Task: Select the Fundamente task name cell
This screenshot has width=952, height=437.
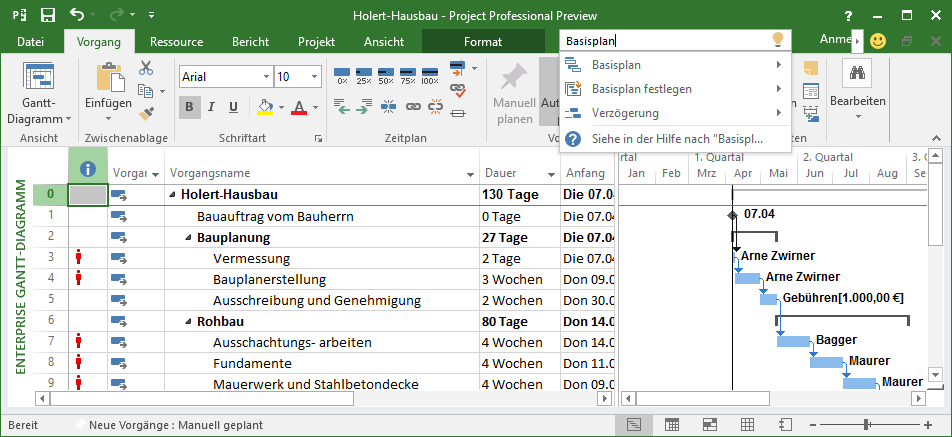Action: (x=322, y=364)
